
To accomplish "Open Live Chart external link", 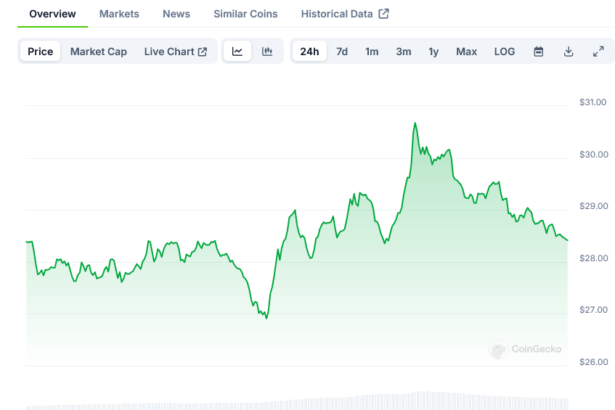I will click(175, 51).
